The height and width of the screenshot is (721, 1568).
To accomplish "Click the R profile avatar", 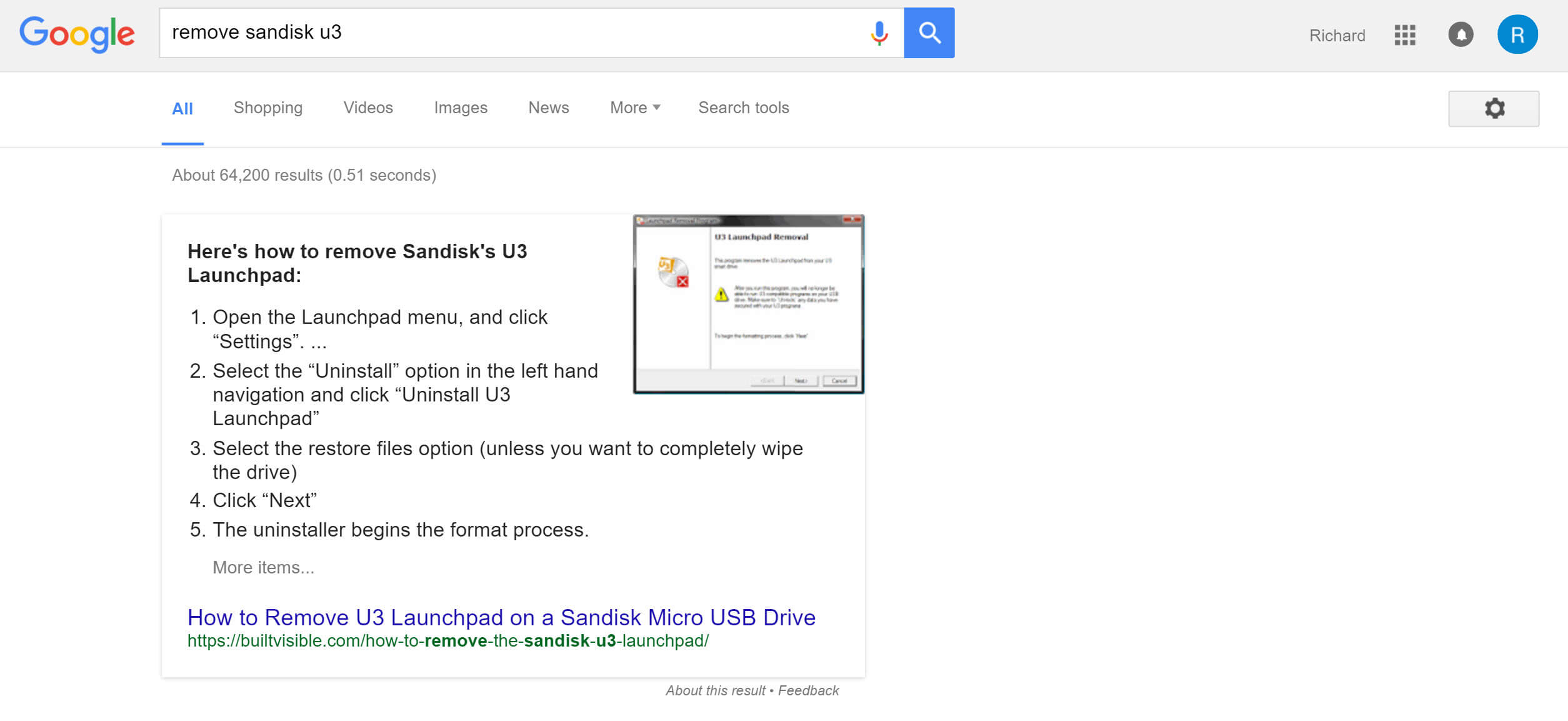I will point(1518,34).
